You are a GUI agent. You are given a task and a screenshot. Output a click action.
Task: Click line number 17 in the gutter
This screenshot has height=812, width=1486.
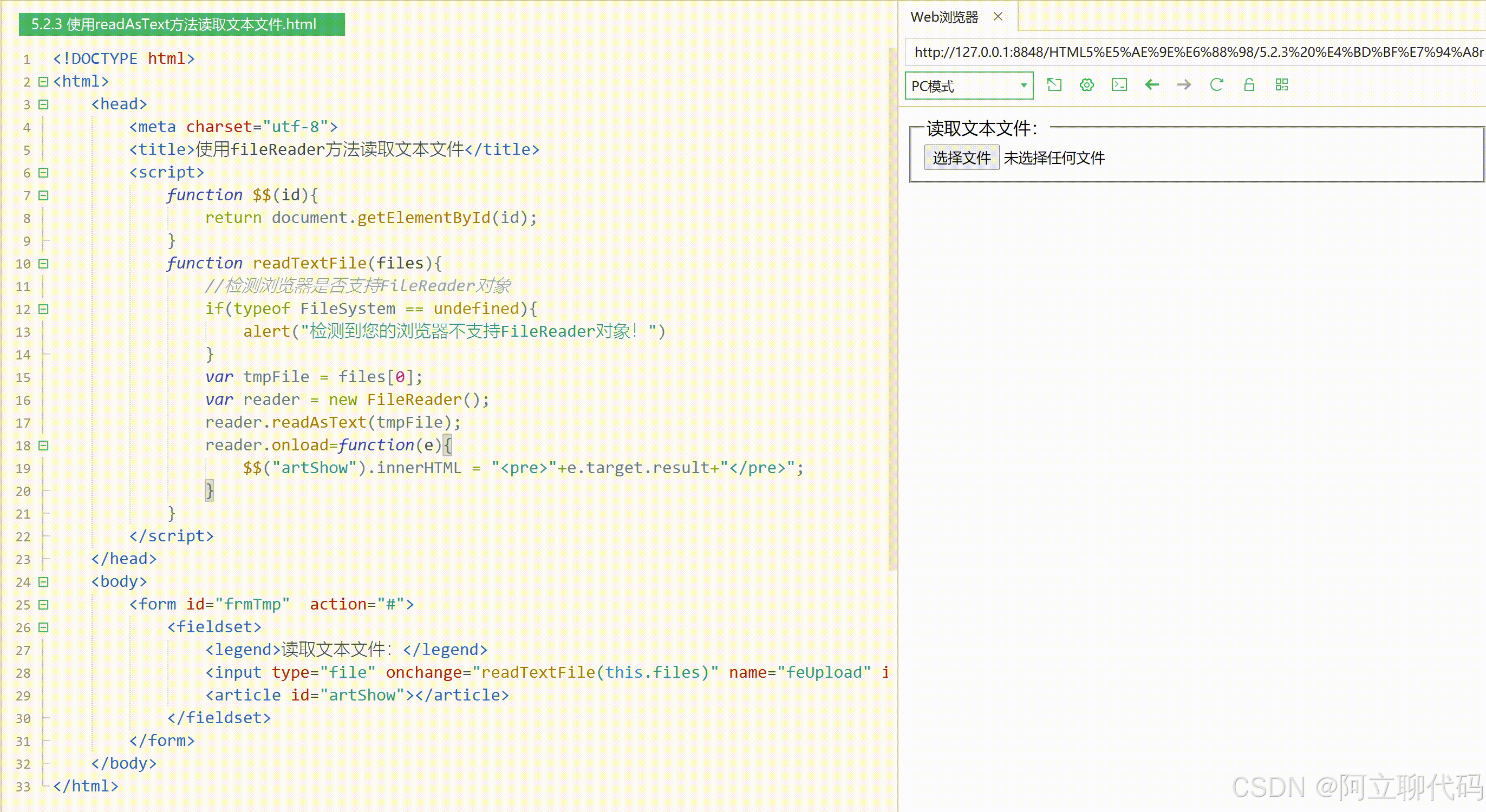[x=23, y=423]
